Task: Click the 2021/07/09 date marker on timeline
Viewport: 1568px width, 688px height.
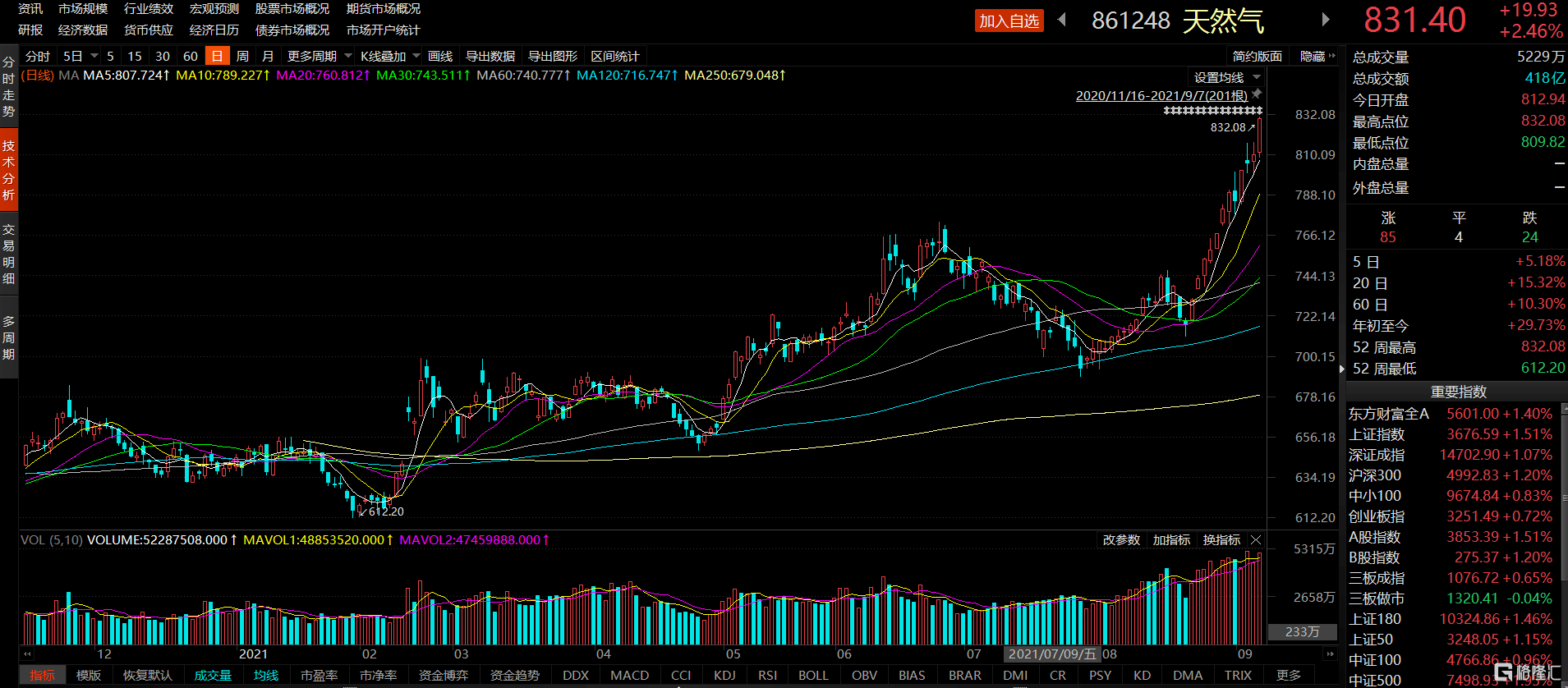Action: pos(1051,654)
